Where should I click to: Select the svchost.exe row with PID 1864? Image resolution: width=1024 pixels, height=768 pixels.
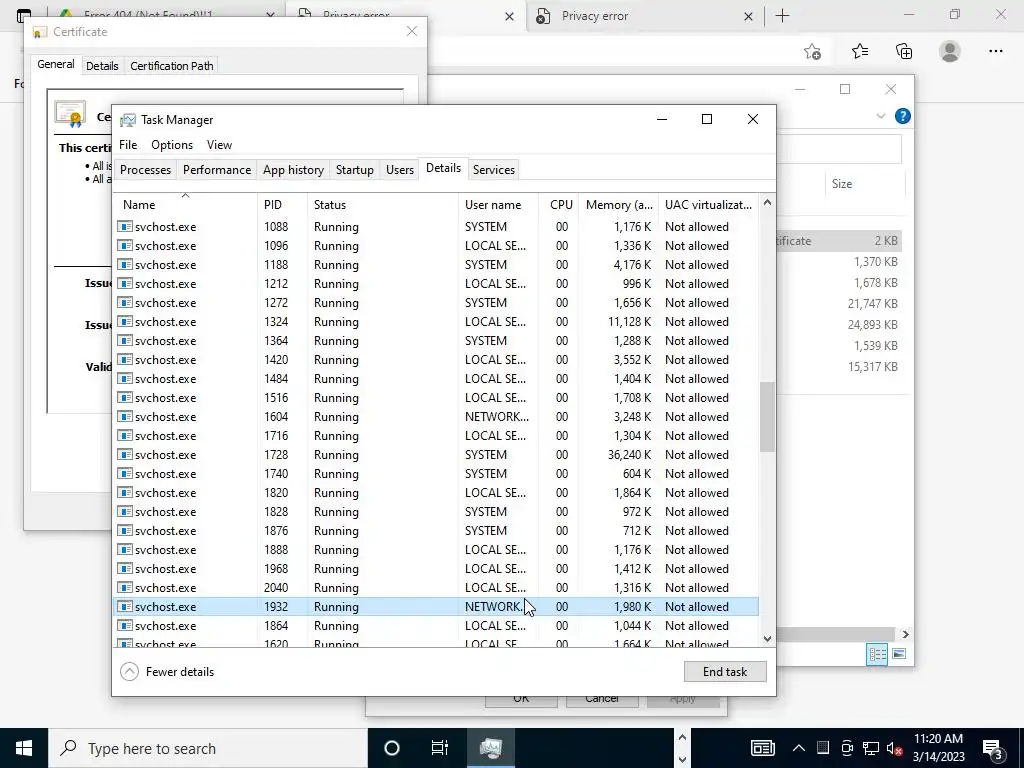coord(436,626)
